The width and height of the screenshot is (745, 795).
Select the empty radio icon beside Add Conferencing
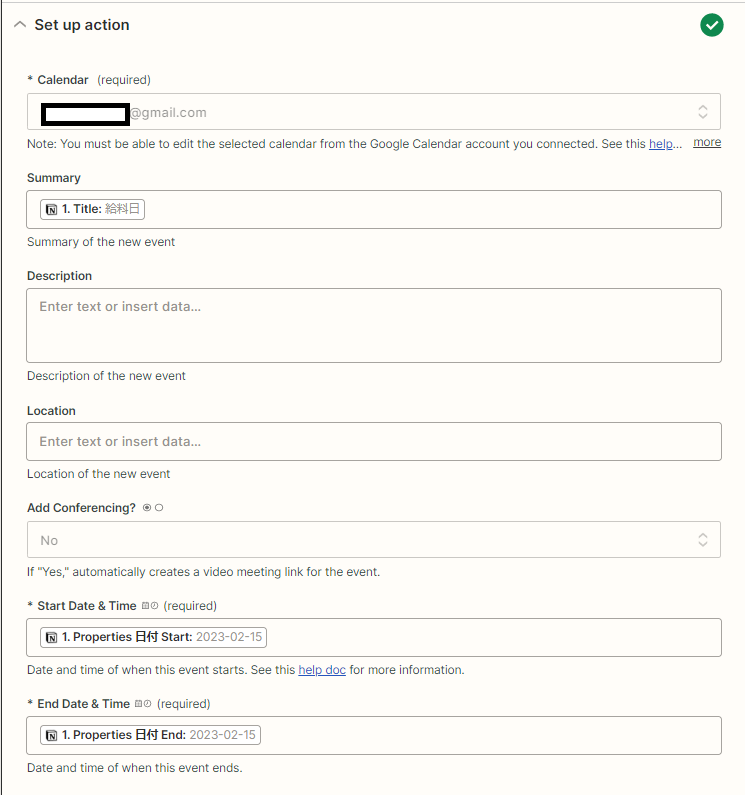(x=159, y=508)
